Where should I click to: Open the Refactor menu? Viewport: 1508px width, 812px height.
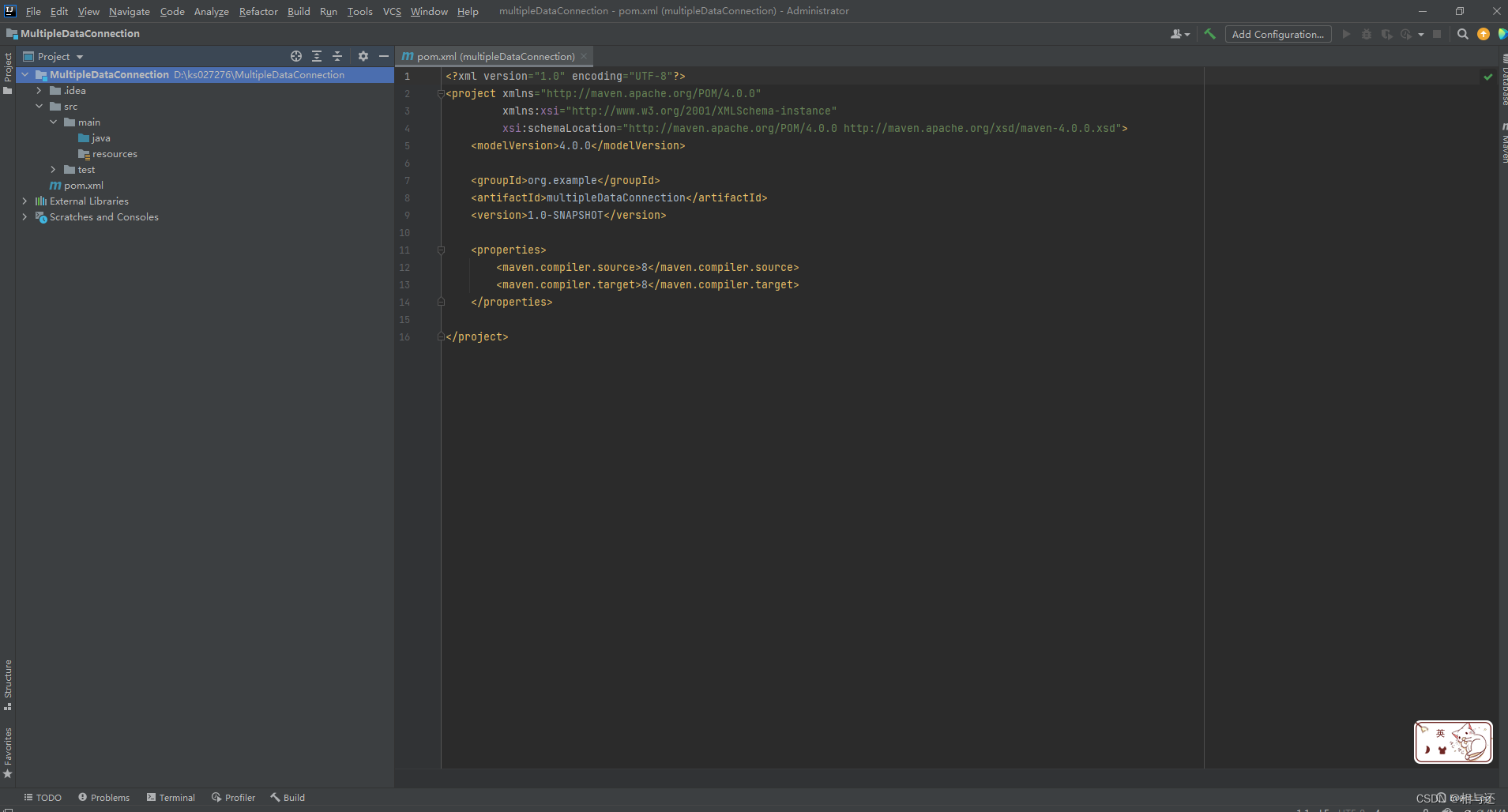point(258,11)
